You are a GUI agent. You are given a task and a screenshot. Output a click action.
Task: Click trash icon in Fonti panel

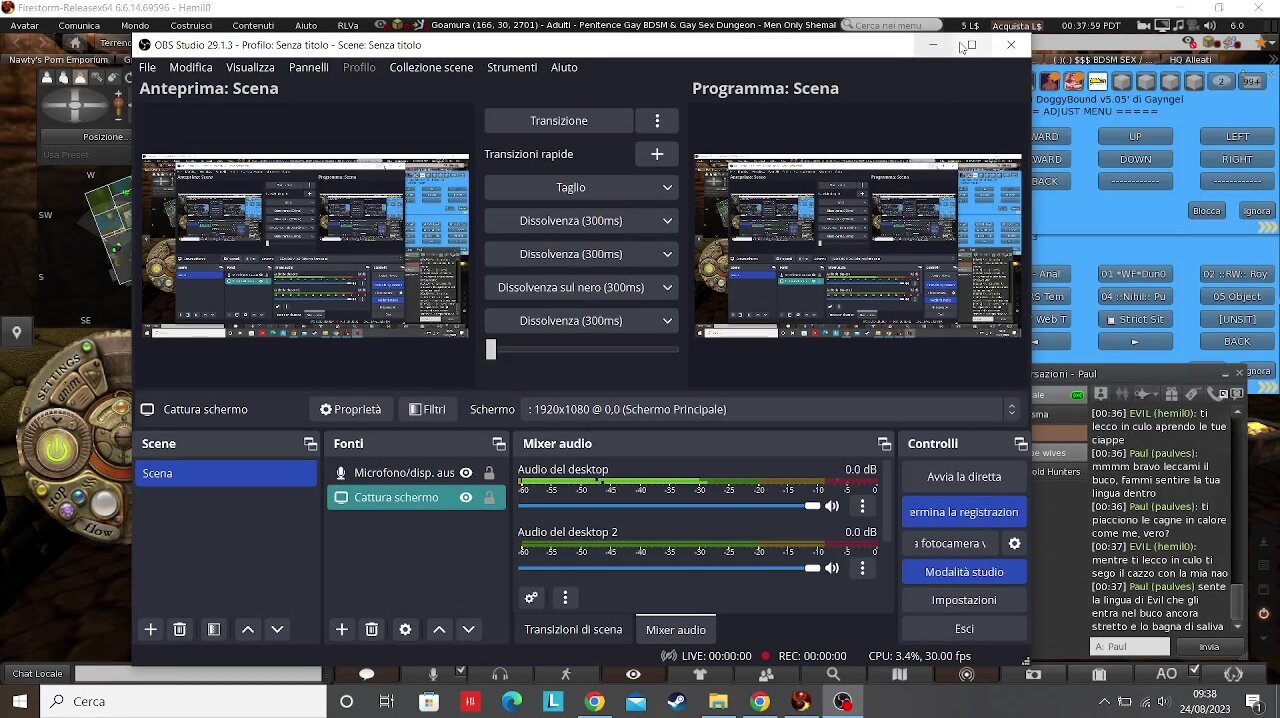(x=371, y=629)
